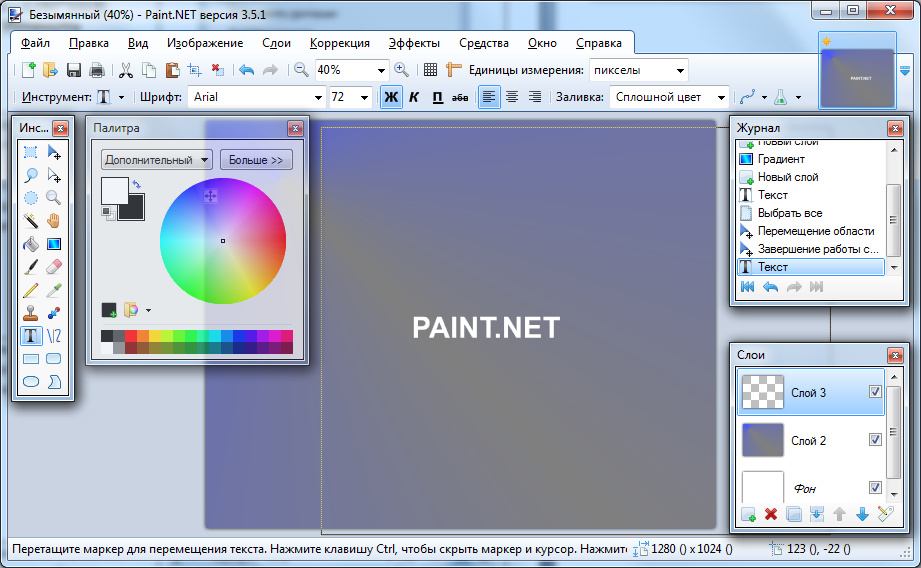Toggle Italic text formatting
This screenshot has height=568, width=921.
click(x=414, y=97)
